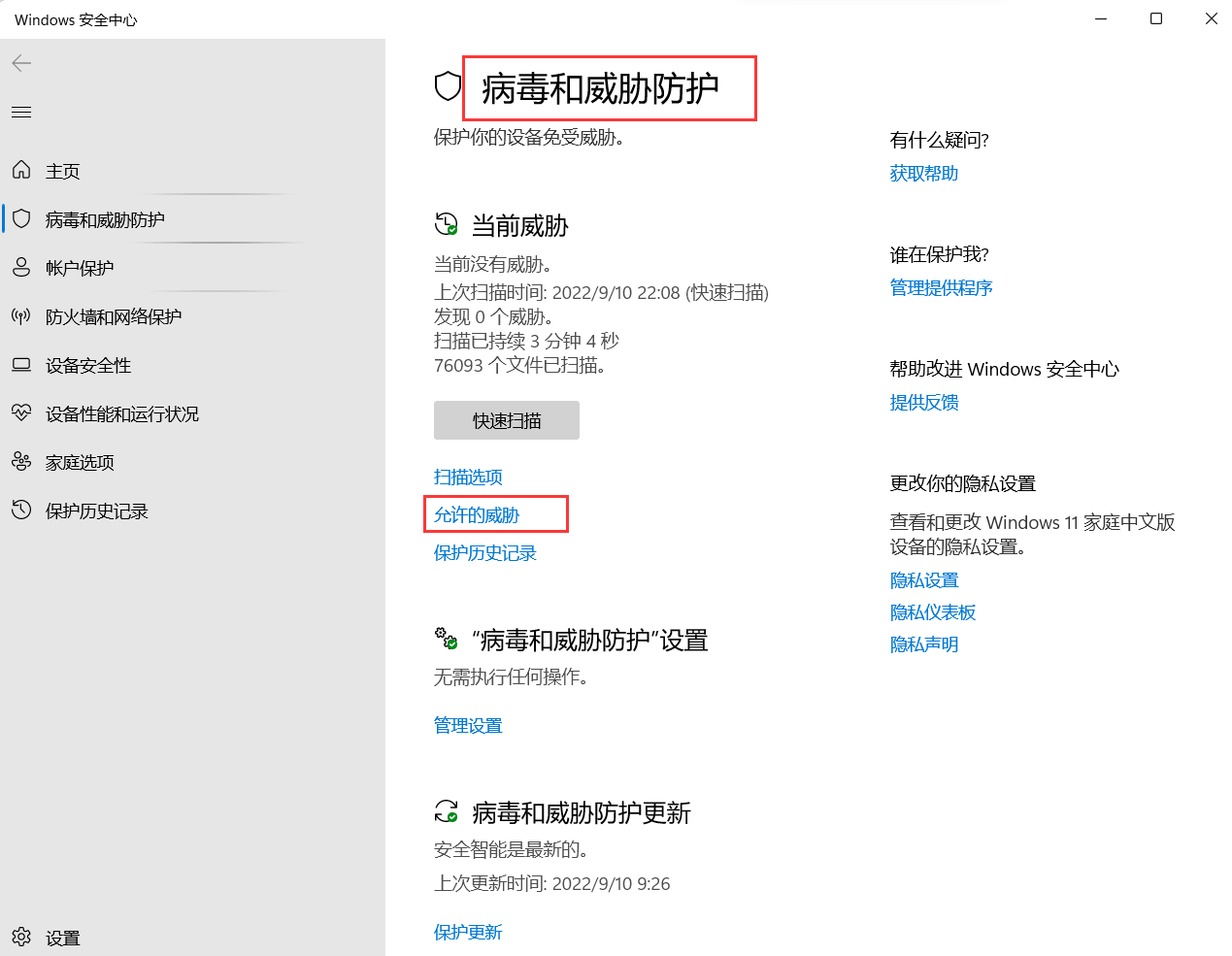Image resolution: width=1232 pixels, height=956 pixels.
Task: Open 保护历史记录 link under current threats
Action: coord(485,552)
